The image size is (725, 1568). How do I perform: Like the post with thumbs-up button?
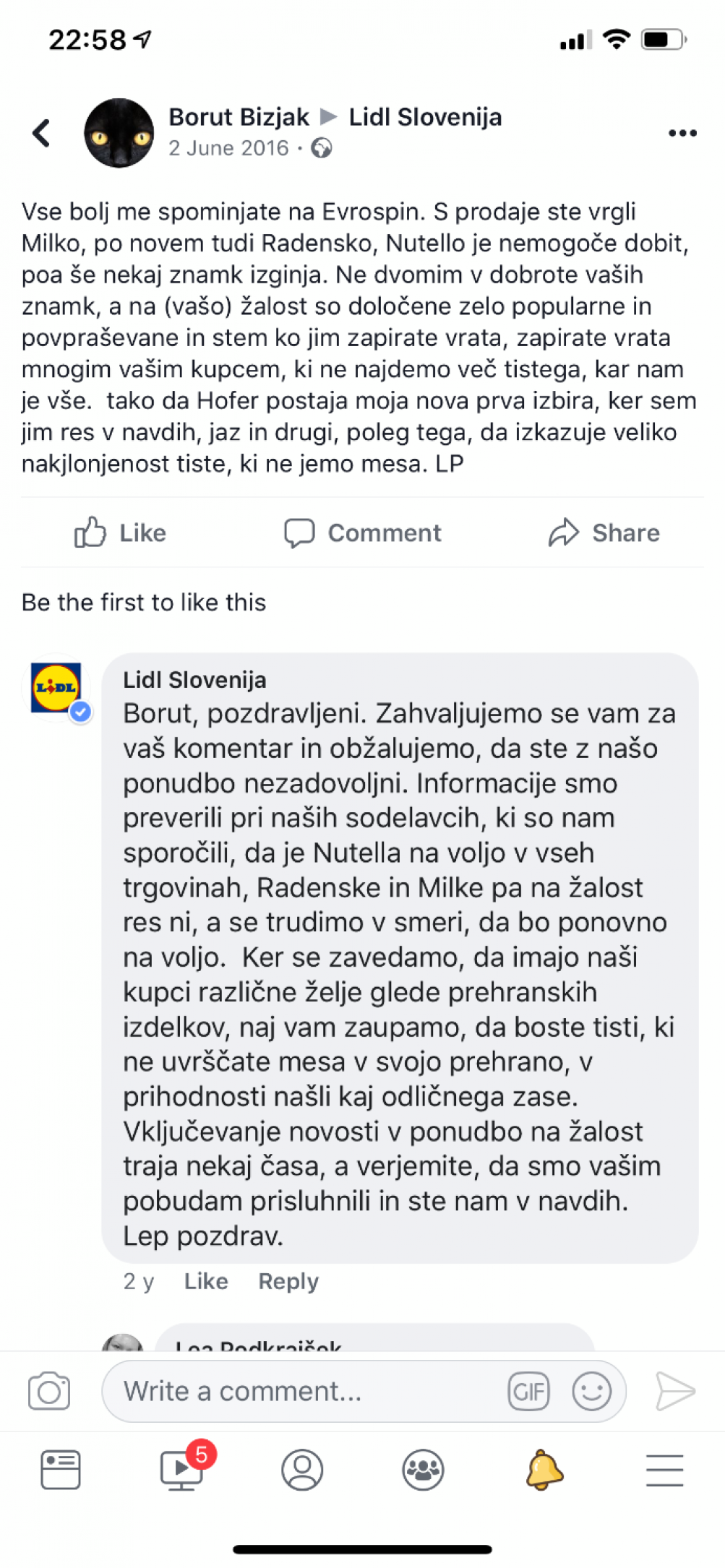[120, 533]
